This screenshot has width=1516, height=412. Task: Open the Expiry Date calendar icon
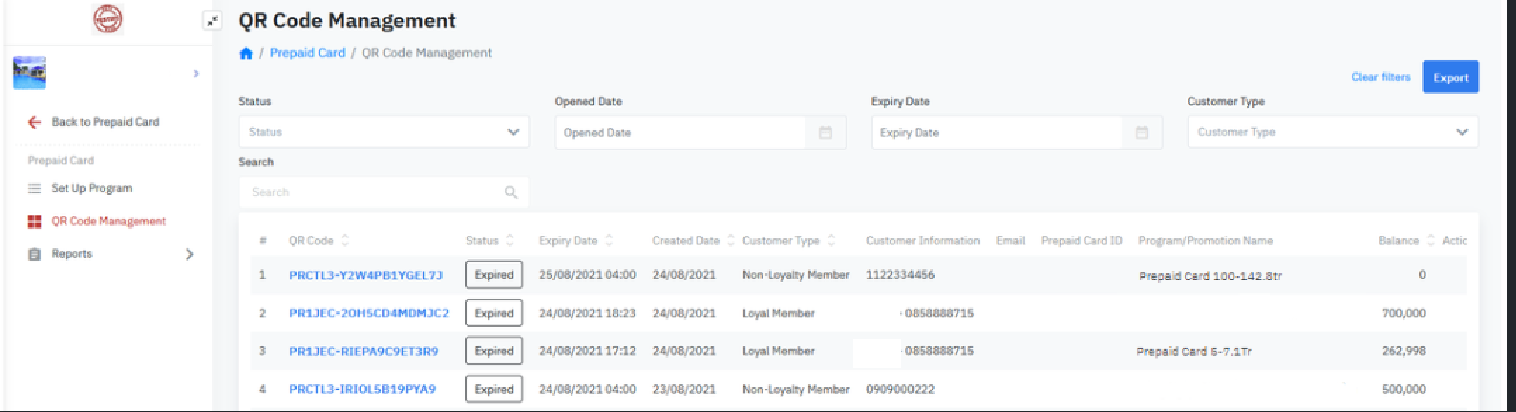tap(1141, 133)
